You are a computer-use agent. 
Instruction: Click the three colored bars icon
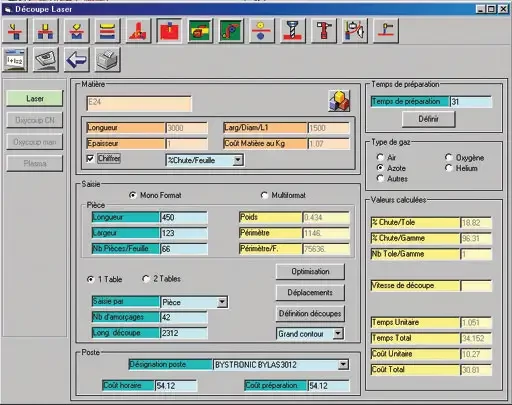click(x=107, y=31)
